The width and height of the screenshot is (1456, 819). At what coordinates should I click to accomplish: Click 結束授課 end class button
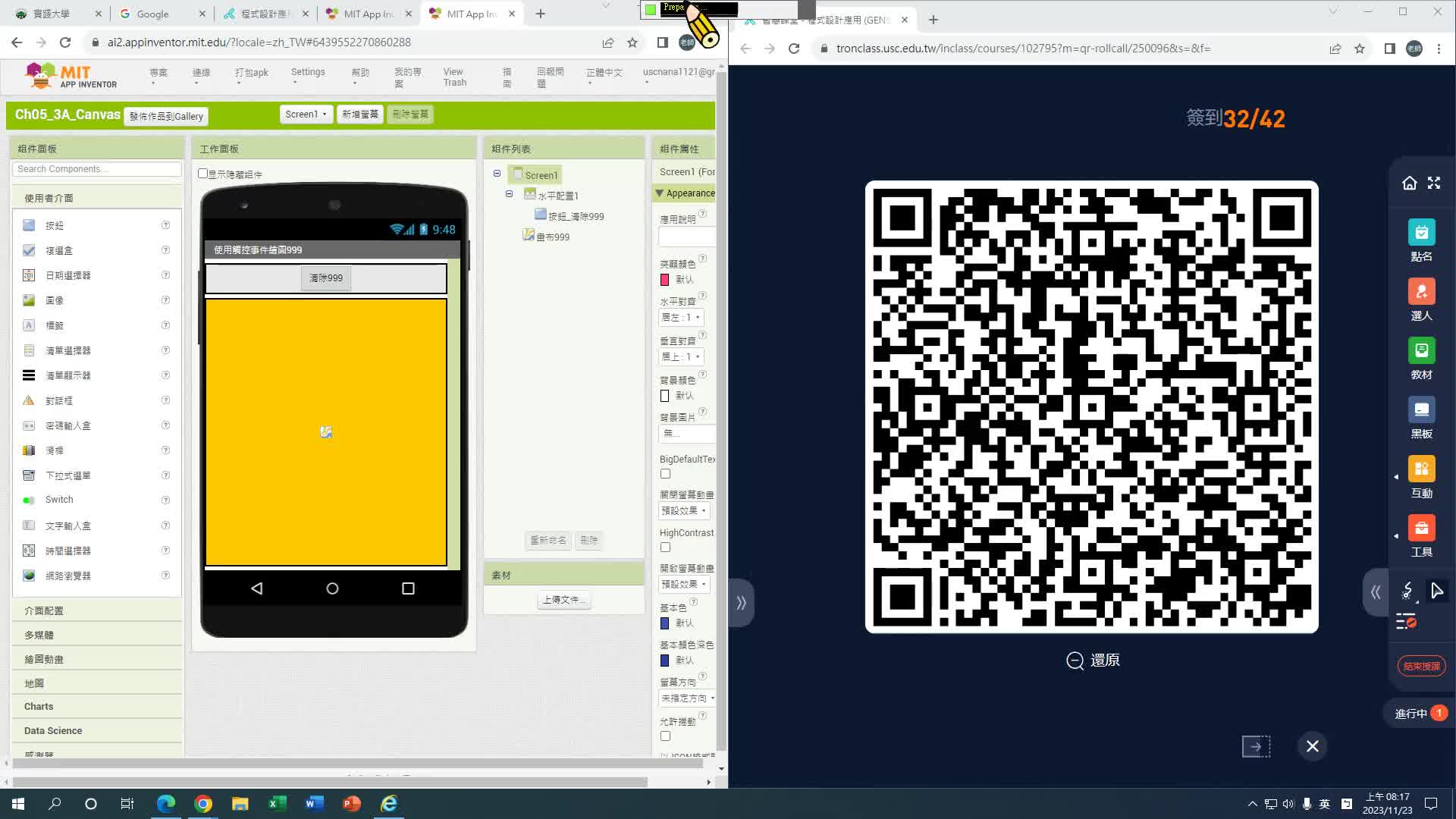click(1421, 666)
